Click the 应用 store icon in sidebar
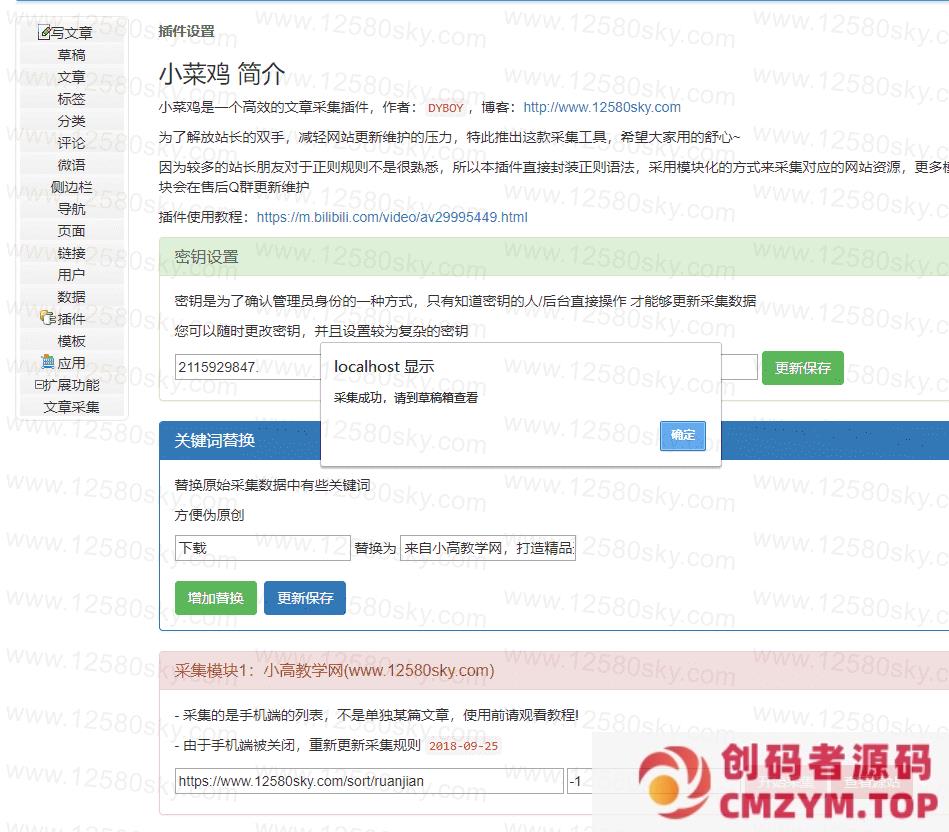This screenshot has width=949, height=832. (x=48, y=362)
